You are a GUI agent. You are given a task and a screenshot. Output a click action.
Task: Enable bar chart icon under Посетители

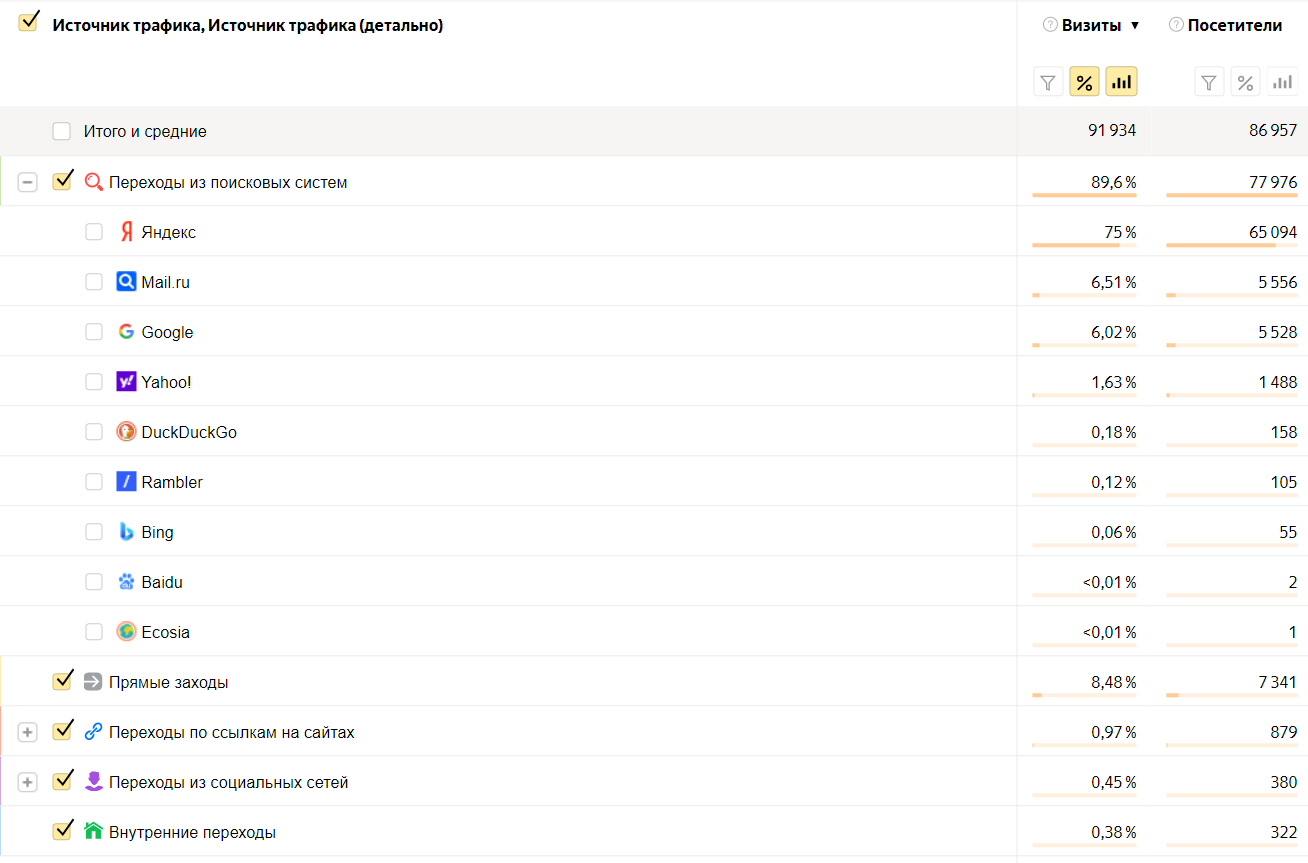(x=1282, y=82)
